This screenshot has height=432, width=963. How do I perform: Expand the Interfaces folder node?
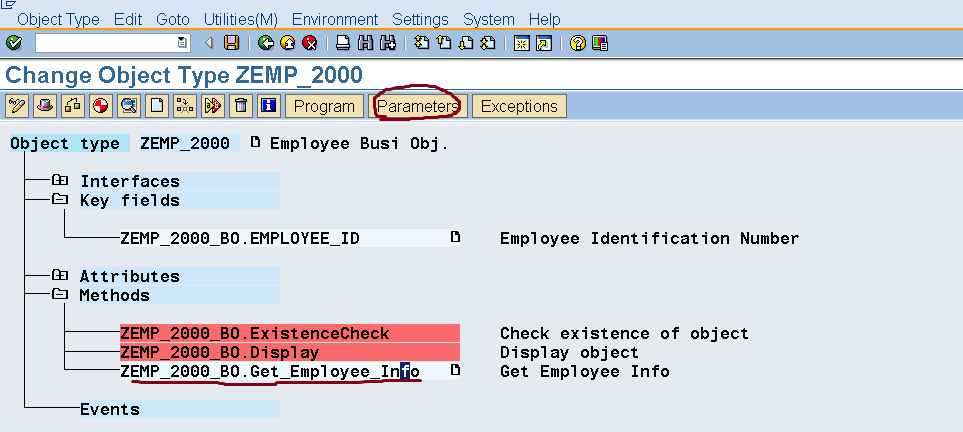click(60, 181)
